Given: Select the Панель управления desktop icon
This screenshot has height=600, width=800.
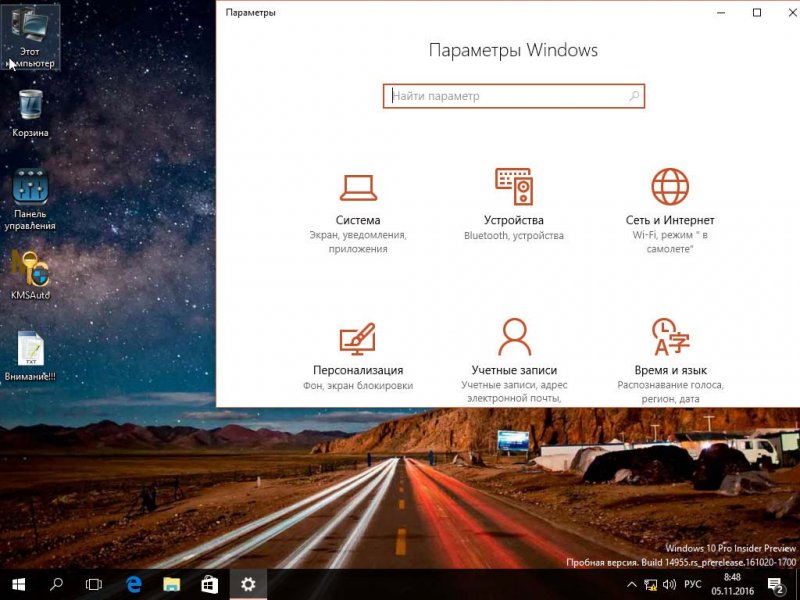Looking at the screenshot, I should (30, 199).
